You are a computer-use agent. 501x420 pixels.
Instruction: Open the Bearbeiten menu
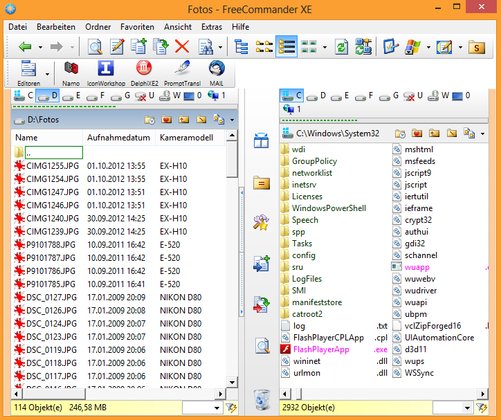(x=56, y=27)
